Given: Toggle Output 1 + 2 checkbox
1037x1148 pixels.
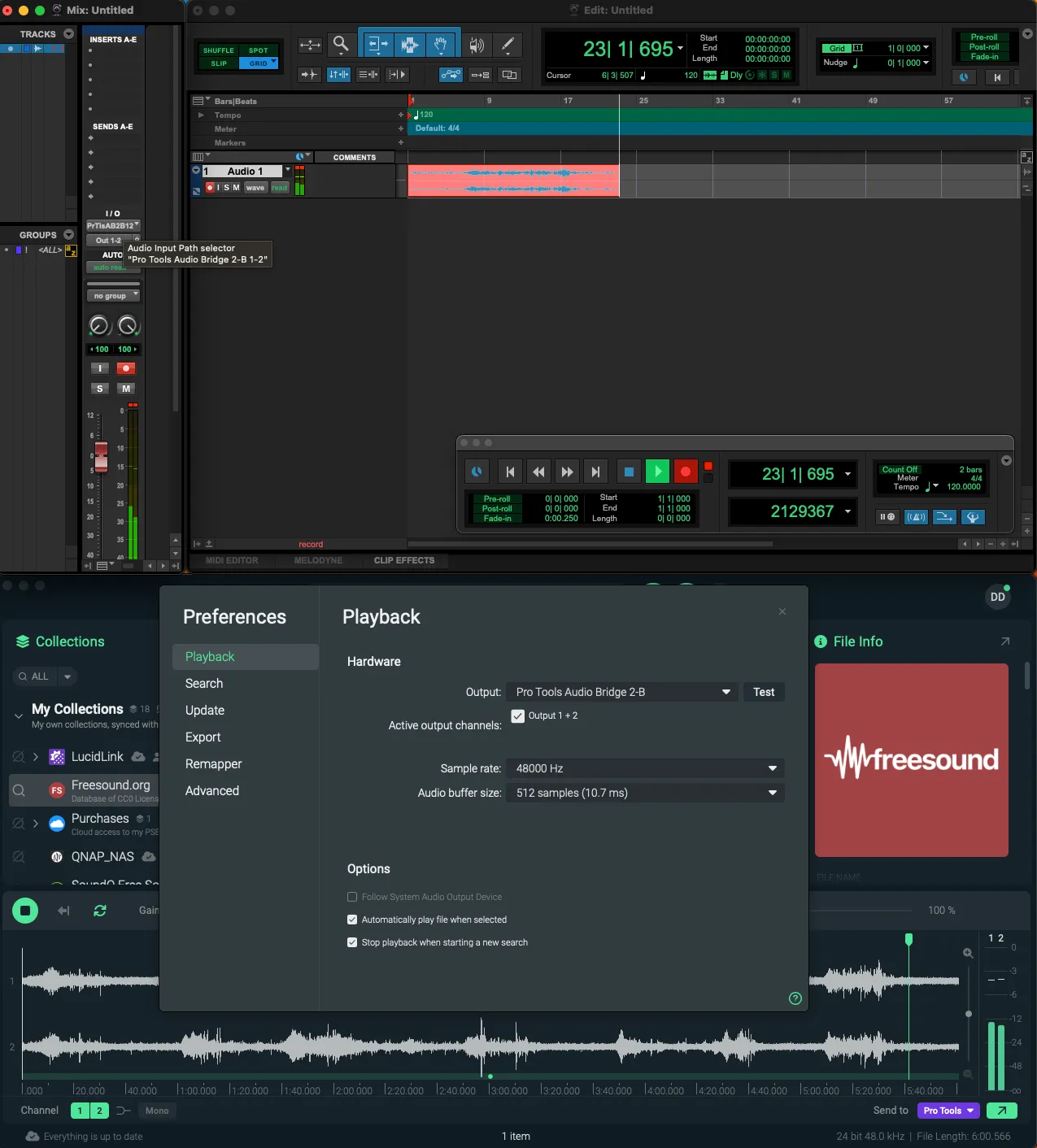Looking at the screenshot, I should tap(517, 716).
